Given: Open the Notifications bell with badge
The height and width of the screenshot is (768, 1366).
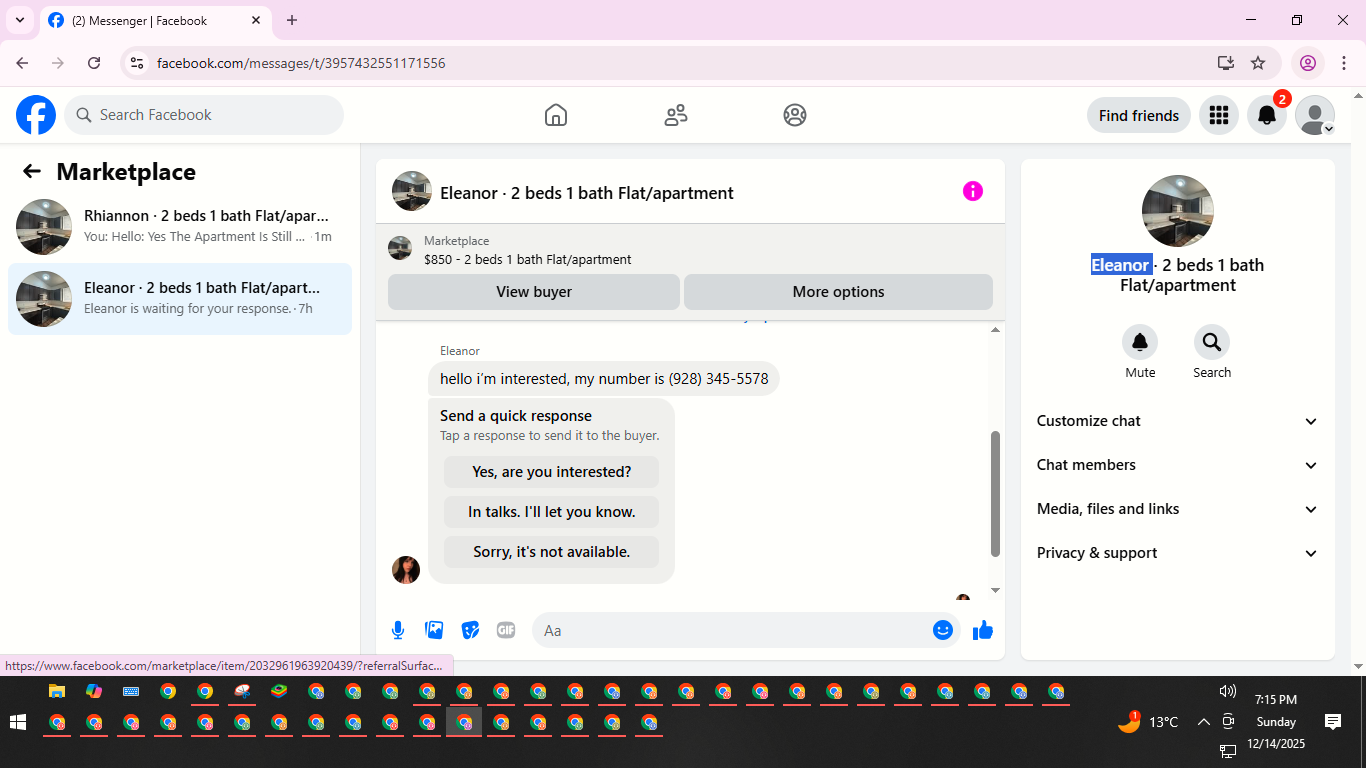Looking at the screenshot, I should coord(1266,115).
